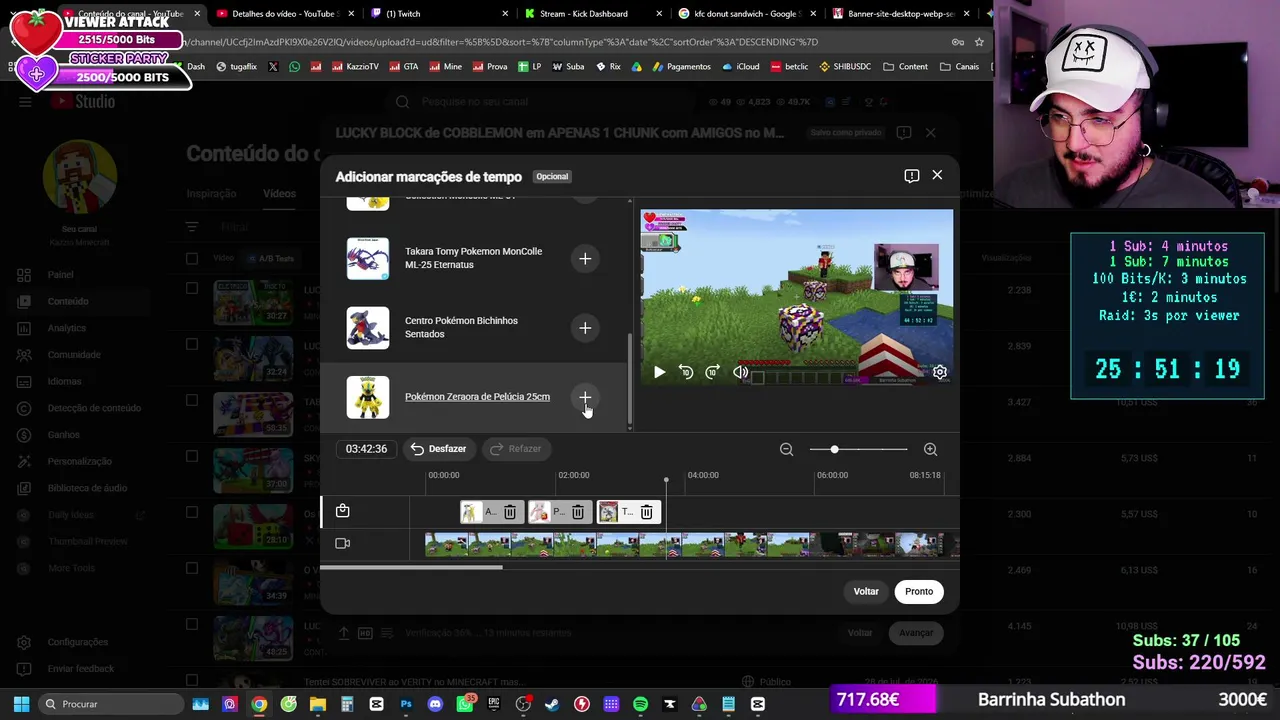The height and width of the screenshot is (720, 1280).
Task: Click the Refazer redo button
Action: [516, 449]
